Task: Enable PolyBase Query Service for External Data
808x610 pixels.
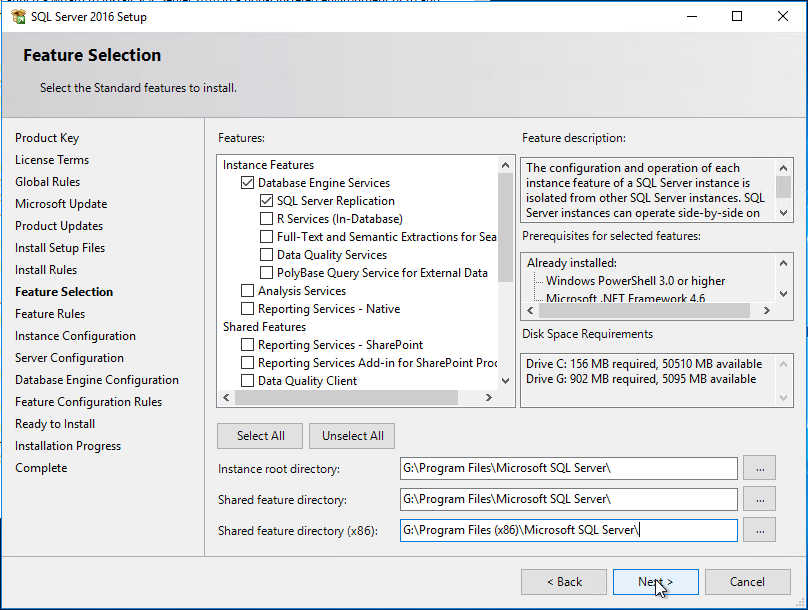Action: 266,273
